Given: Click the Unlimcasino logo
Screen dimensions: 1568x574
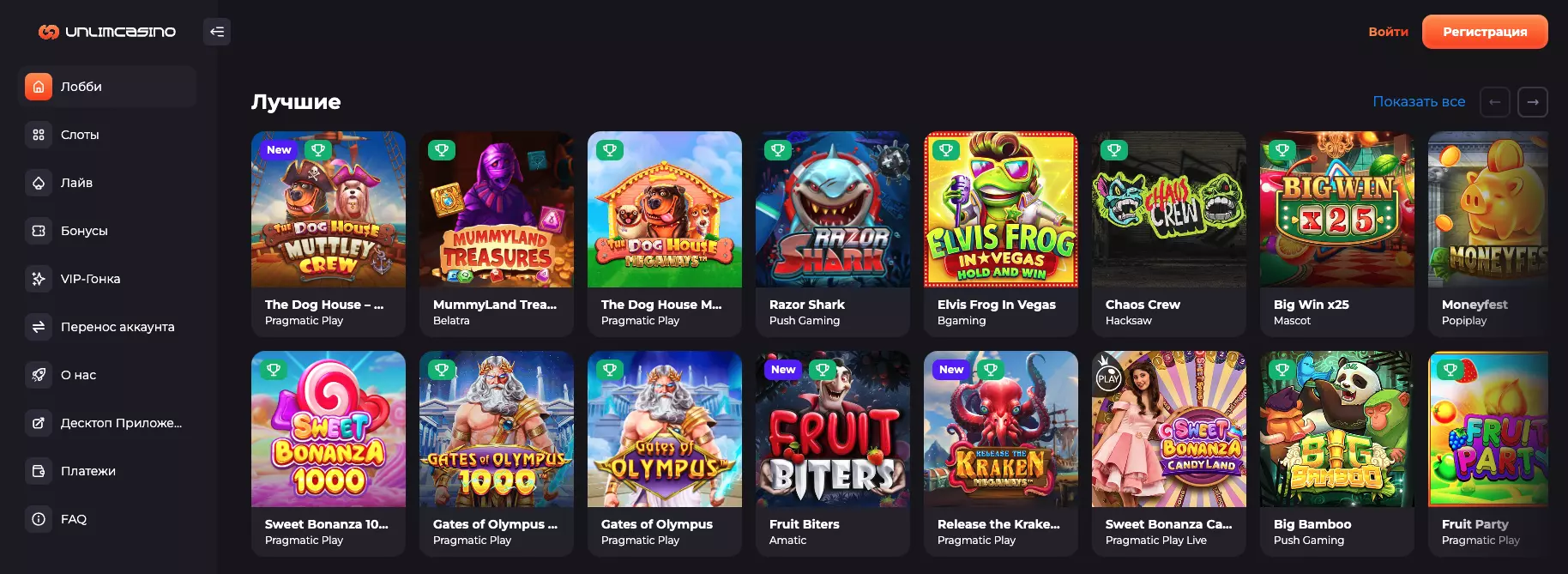Looking at the screenshot, I should pyautogui.click(x=107, y=32).
